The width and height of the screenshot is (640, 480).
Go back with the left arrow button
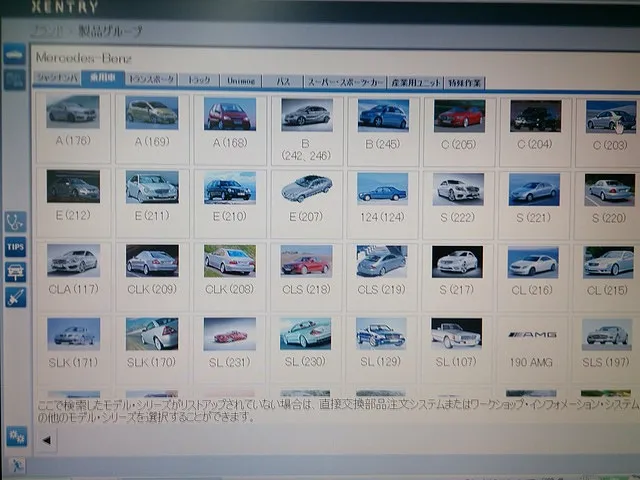tap(46, 440)
